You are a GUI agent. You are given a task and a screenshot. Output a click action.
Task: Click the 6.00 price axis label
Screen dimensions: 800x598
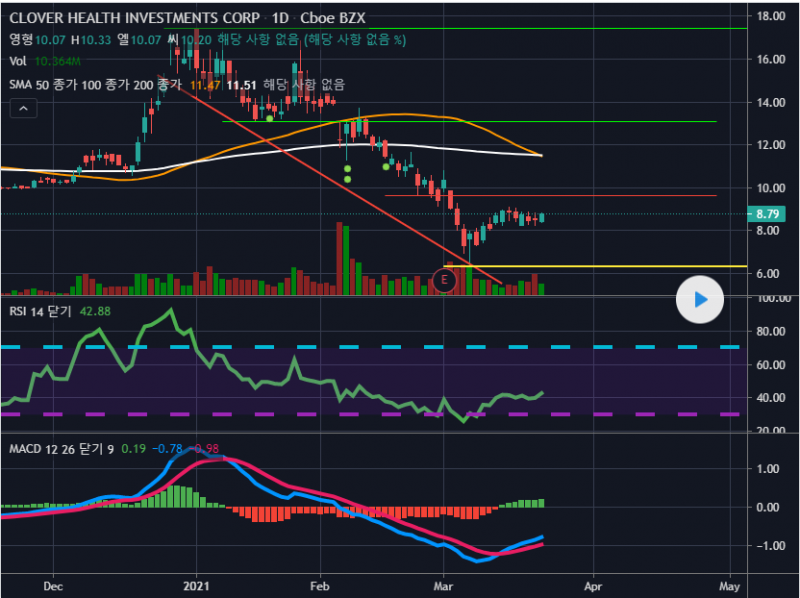(x=770, y=274)
